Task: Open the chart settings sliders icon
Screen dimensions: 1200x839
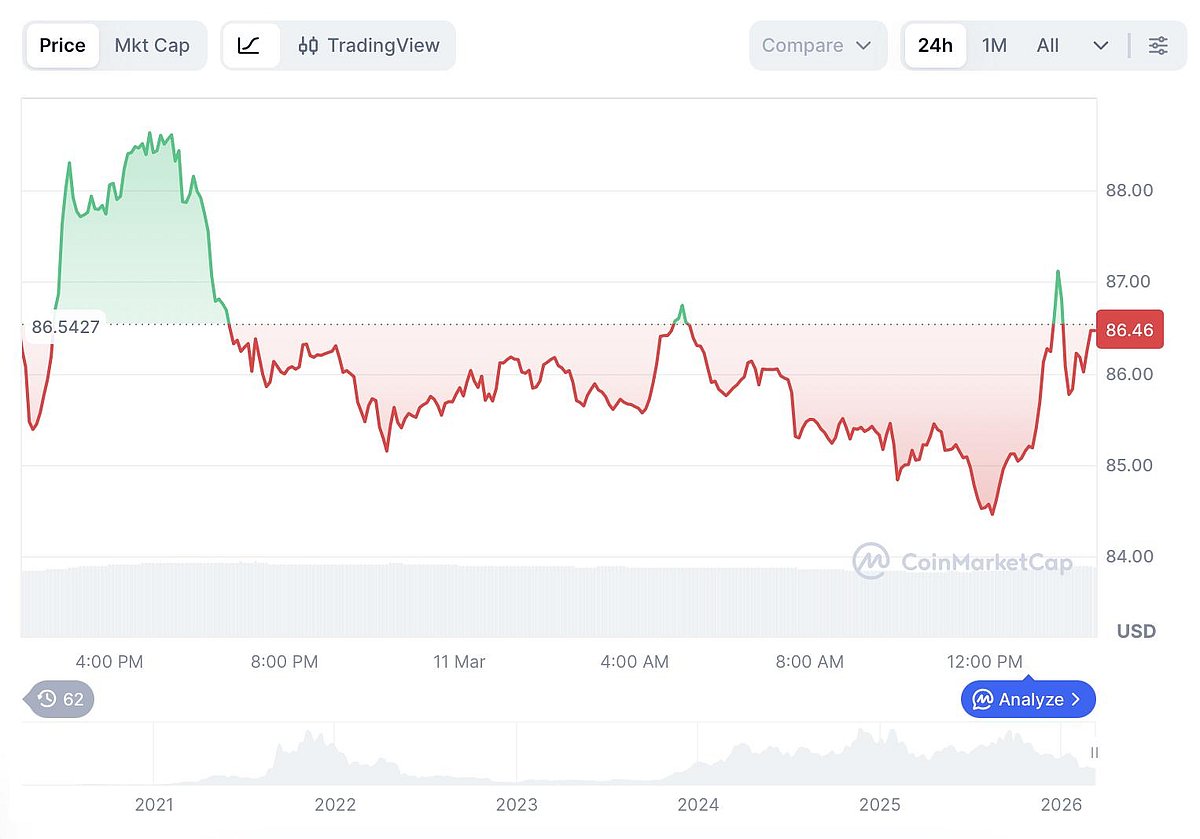Action: tap(1157, 45)
